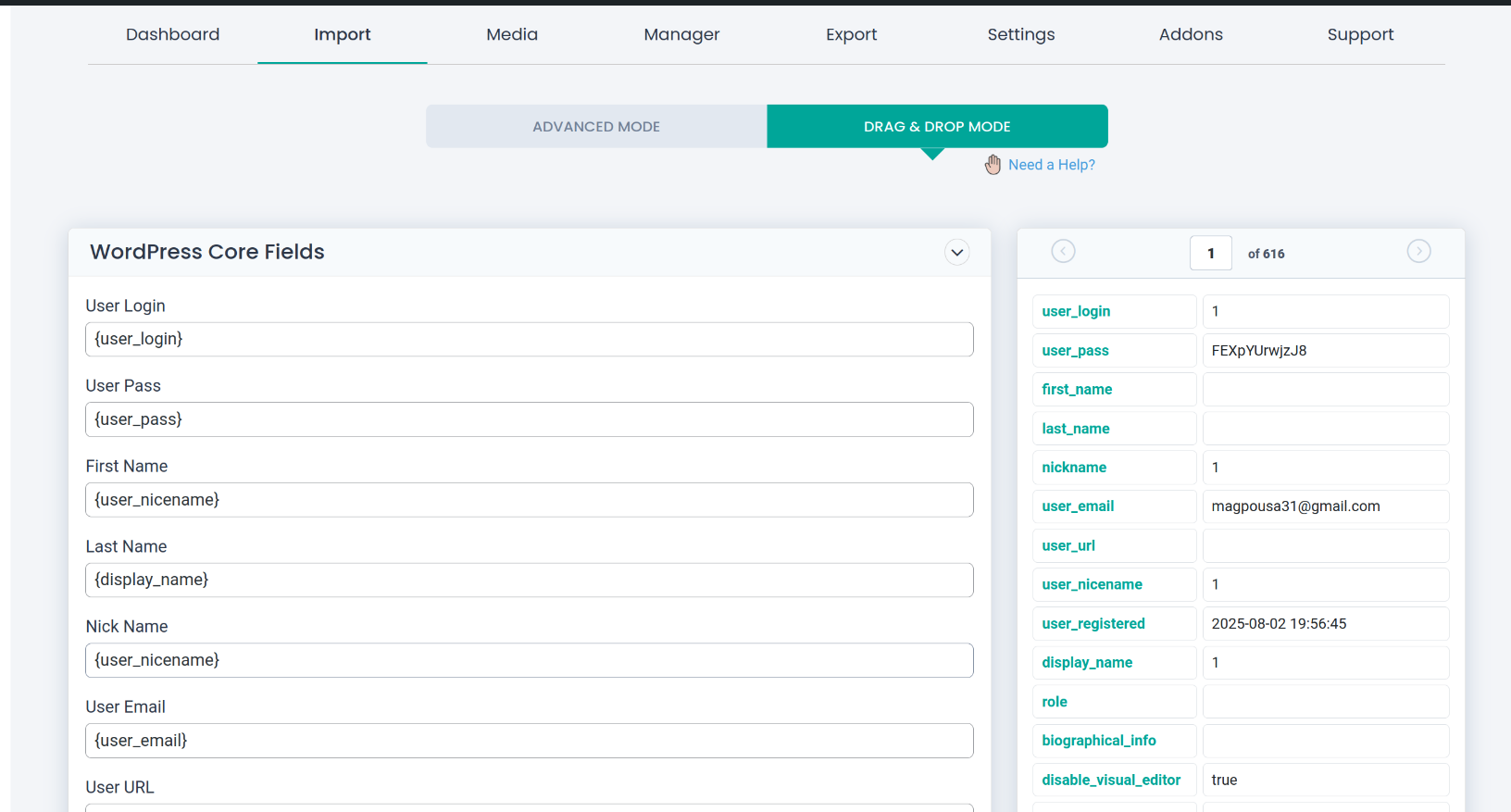Click the record number page input

click(x=1210, y=253)
